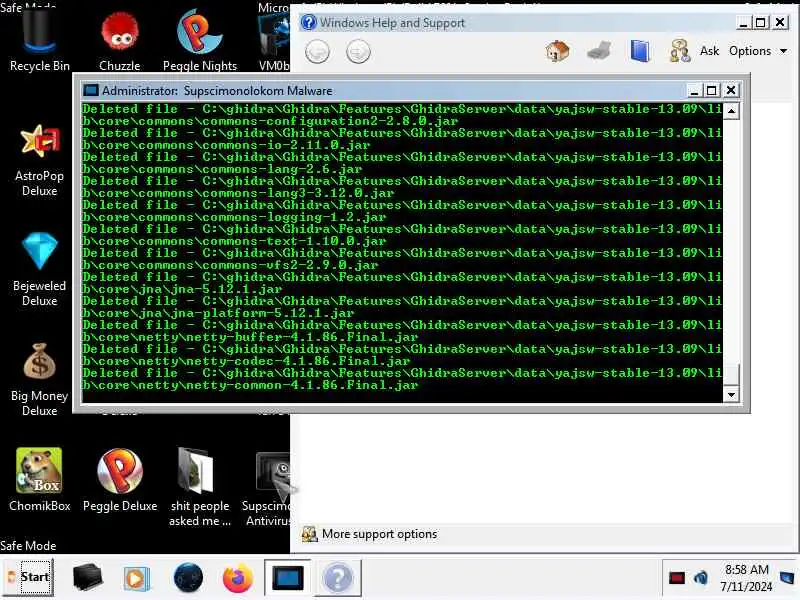This screenshot has height=600, width=800.
Task: Click the volume tray icon
Action: point(701,578)
